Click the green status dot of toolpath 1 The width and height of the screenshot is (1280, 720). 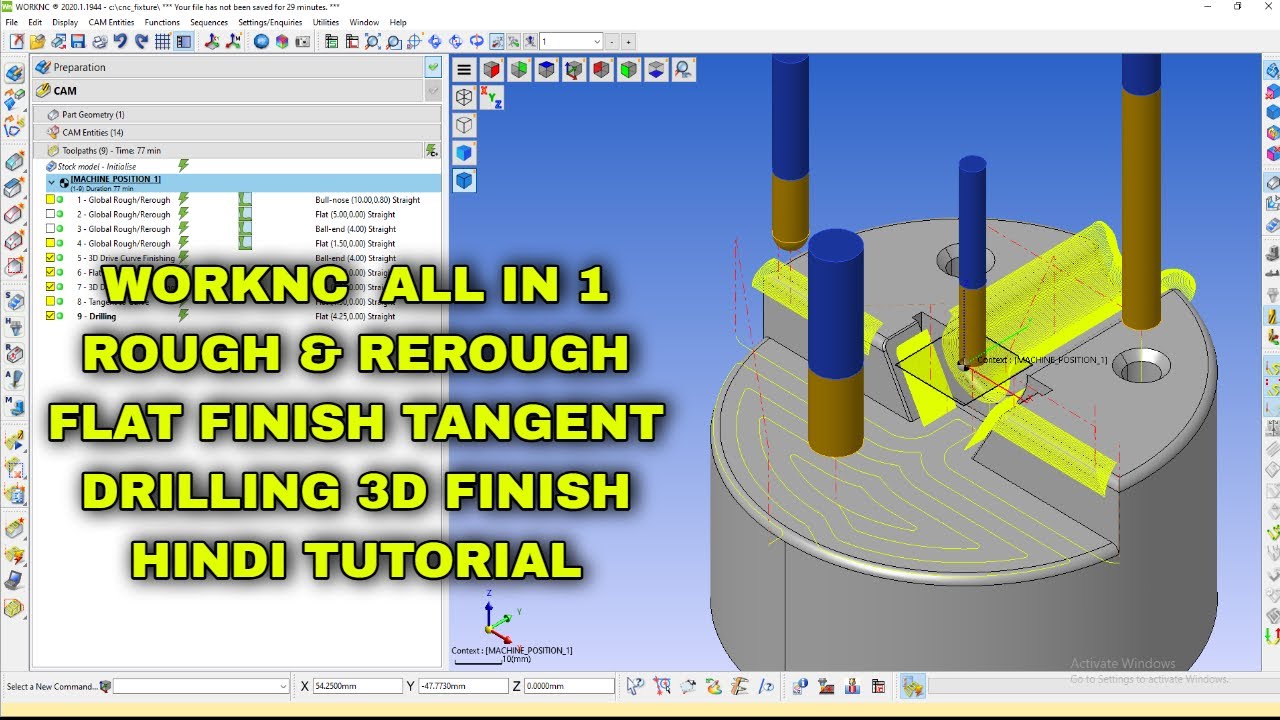click(x=60, y=200)
